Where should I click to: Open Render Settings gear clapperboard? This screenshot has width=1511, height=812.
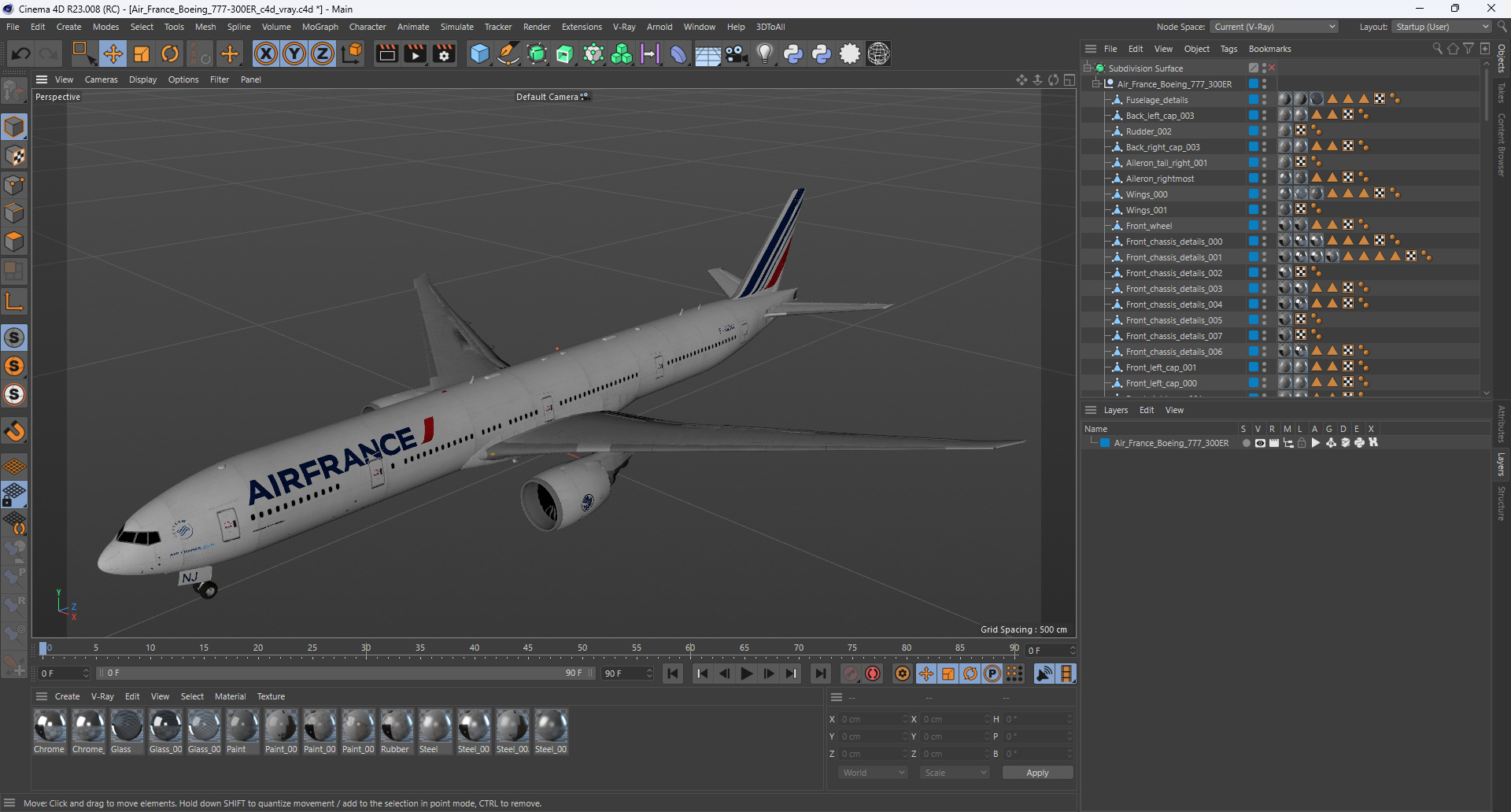click(444, 54)
